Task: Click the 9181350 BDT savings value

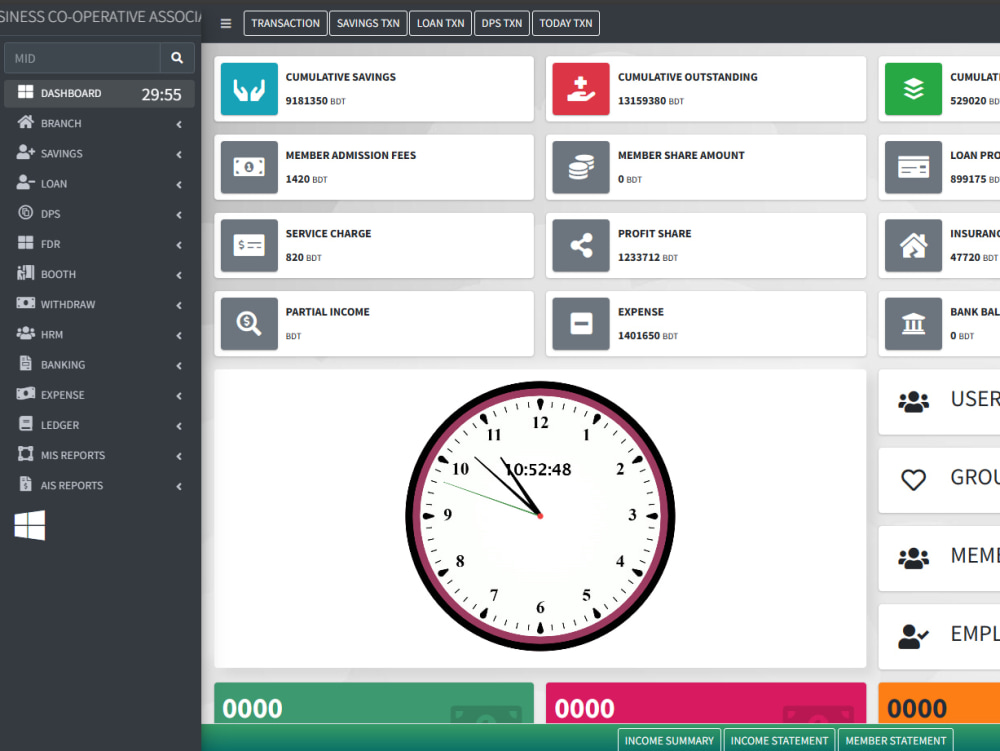Action: [315, 101]
